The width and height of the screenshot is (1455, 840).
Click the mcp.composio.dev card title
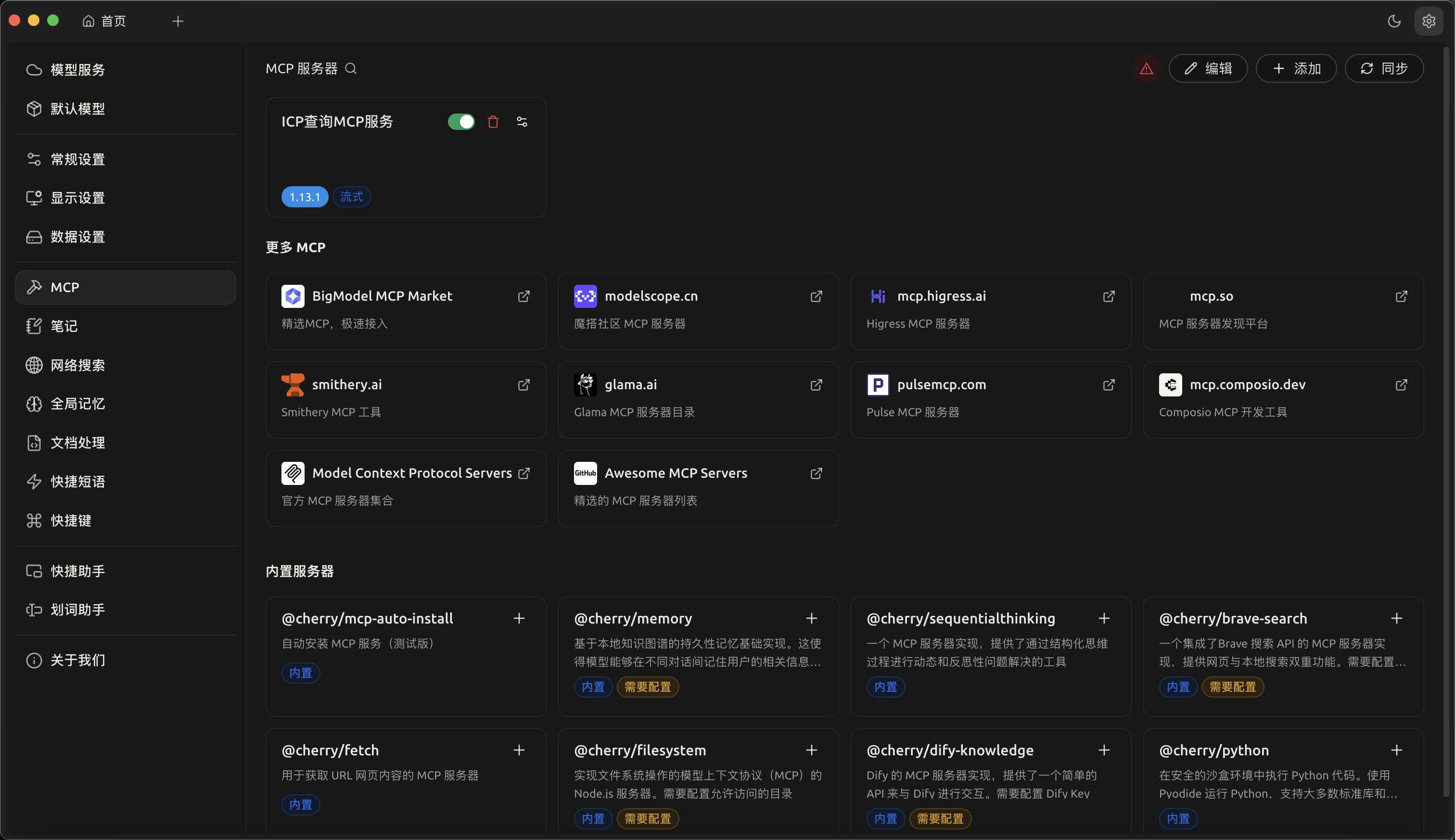[1247, 385]
